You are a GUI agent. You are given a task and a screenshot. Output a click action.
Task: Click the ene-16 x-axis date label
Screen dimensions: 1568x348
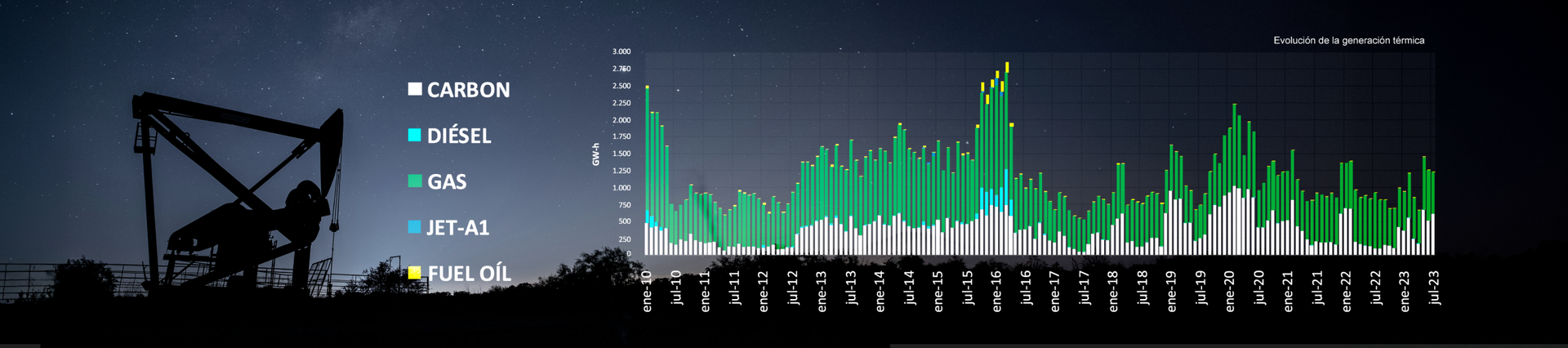tap(996, 291)
